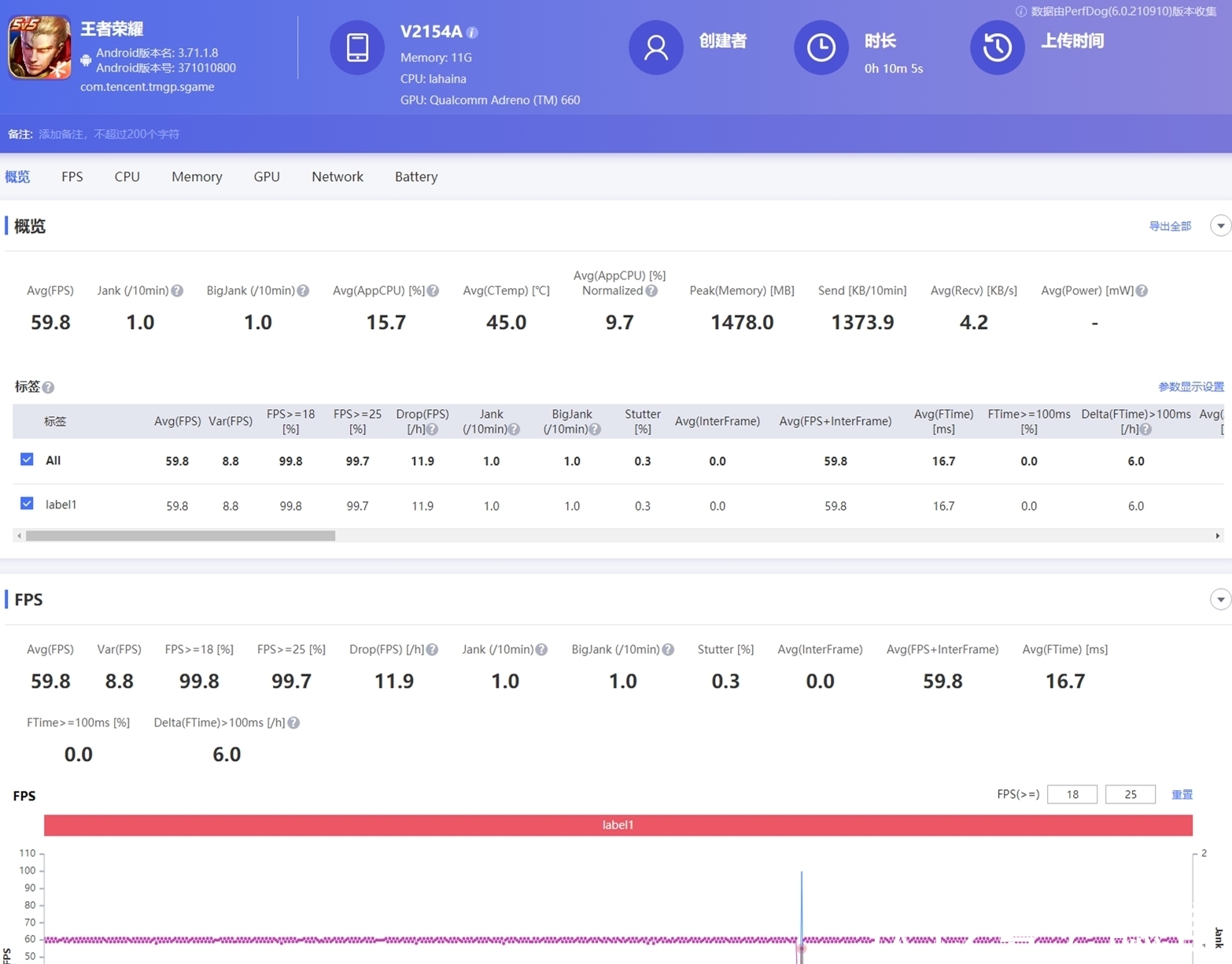
Task: Toggle the All row checkbox
Action: click(x=27, y=459)
